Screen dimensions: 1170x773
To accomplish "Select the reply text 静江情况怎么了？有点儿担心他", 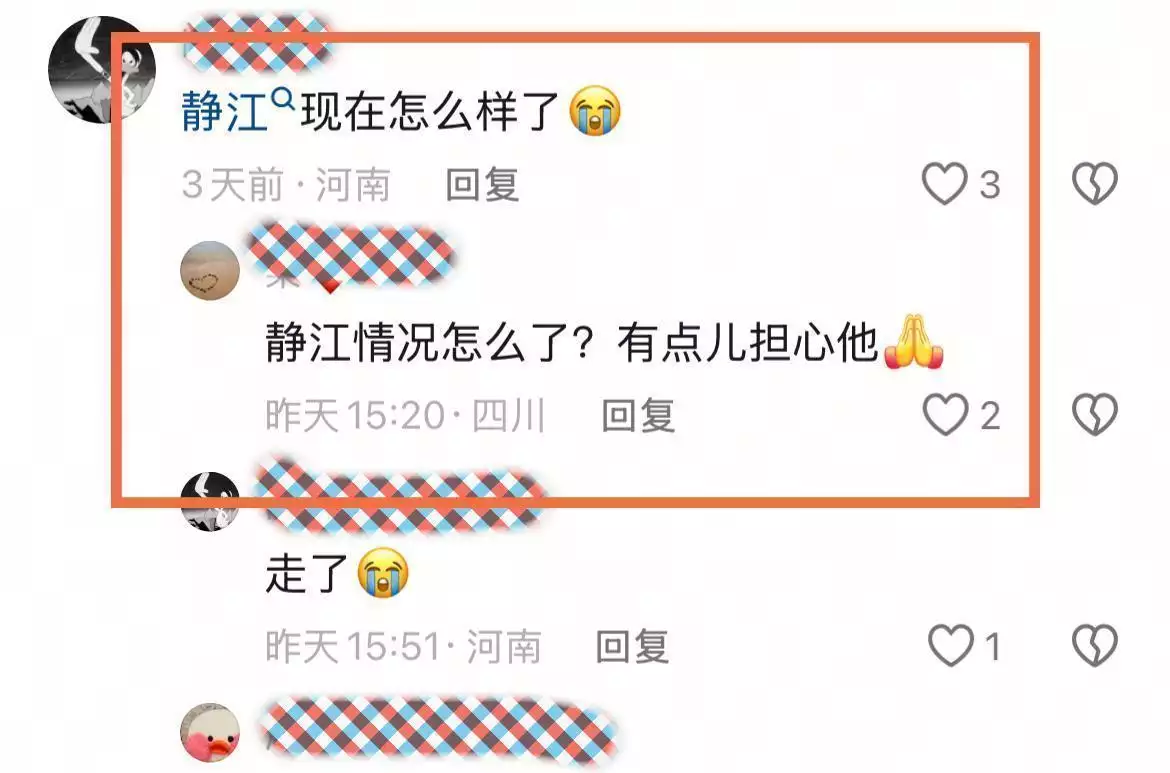I will 572,343.
